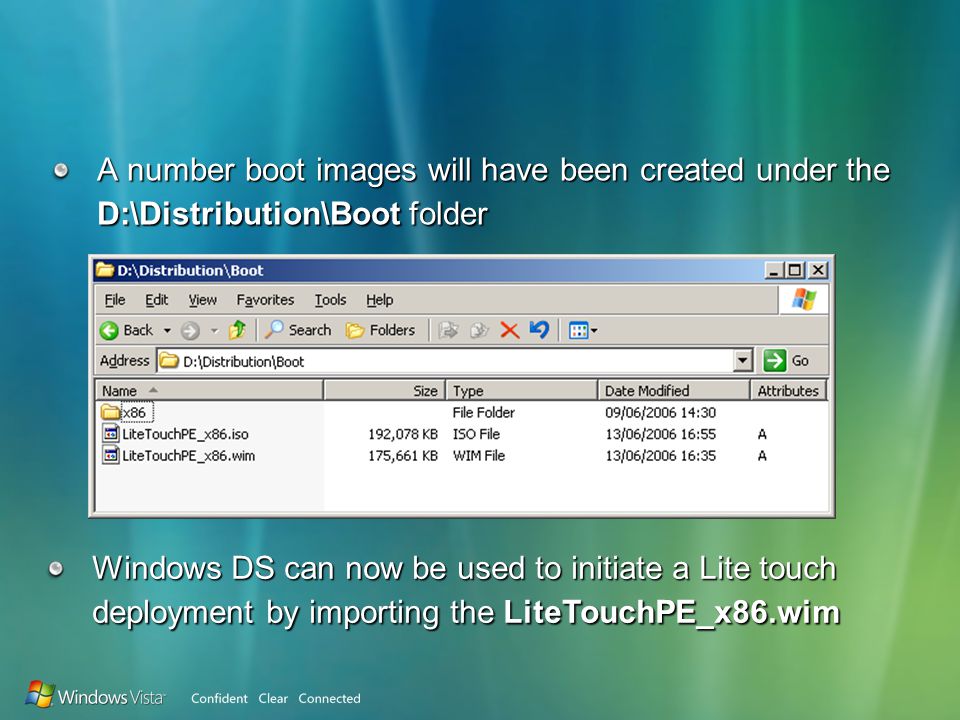Select the x86 folder name

134,413
